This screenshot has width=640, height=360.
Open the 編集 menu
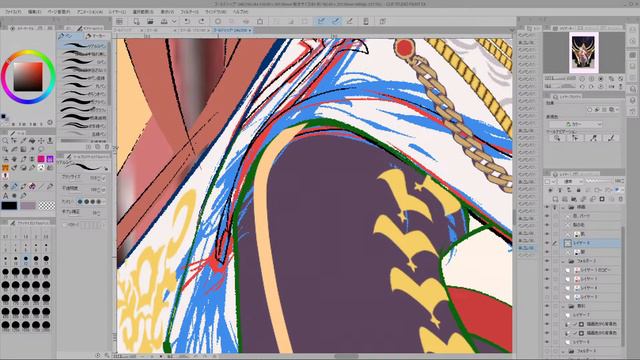click(x=34, y=12)
